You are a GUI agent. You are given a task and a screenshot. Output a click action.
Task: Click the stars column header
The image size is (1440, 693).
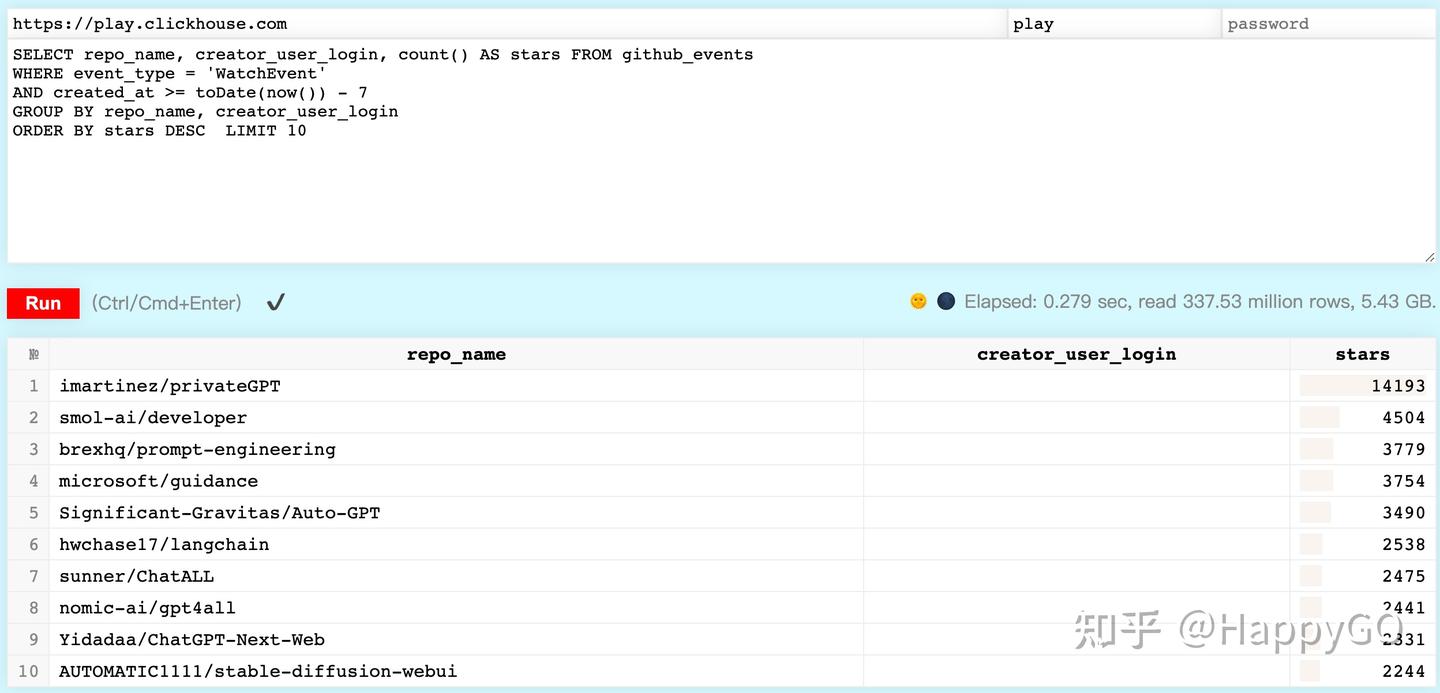coord(1362,354)
